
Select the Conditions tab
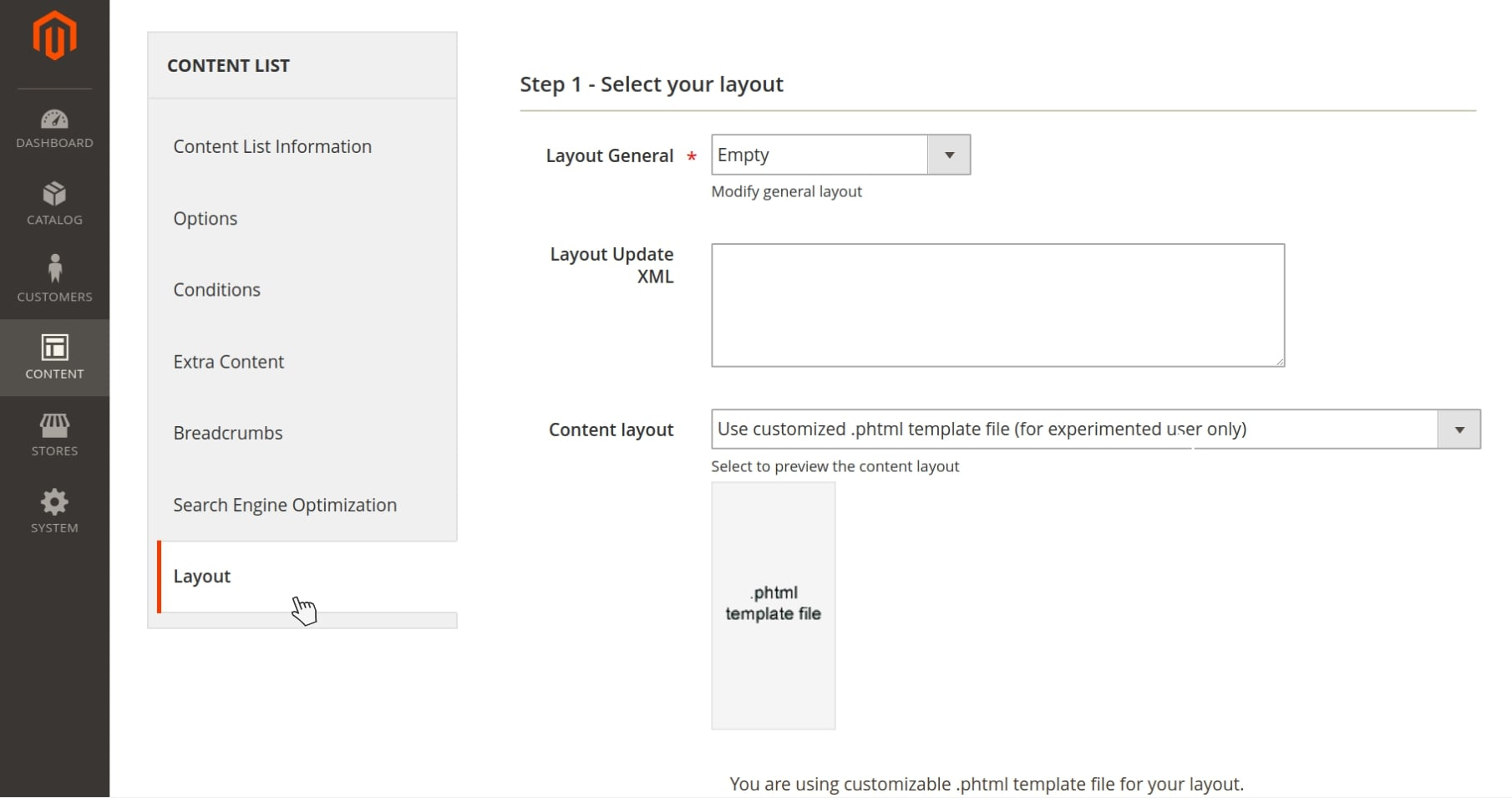click(x=217, y=290)
